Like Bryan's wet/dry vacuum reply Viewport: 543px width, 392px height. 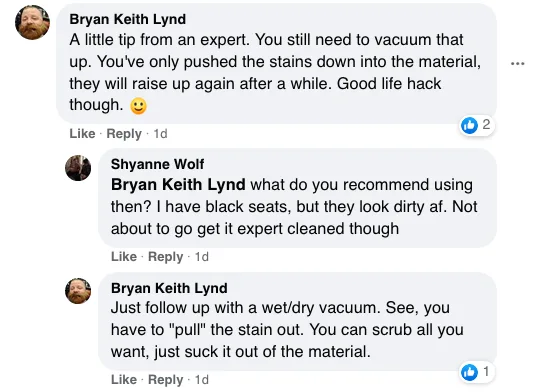124,380
